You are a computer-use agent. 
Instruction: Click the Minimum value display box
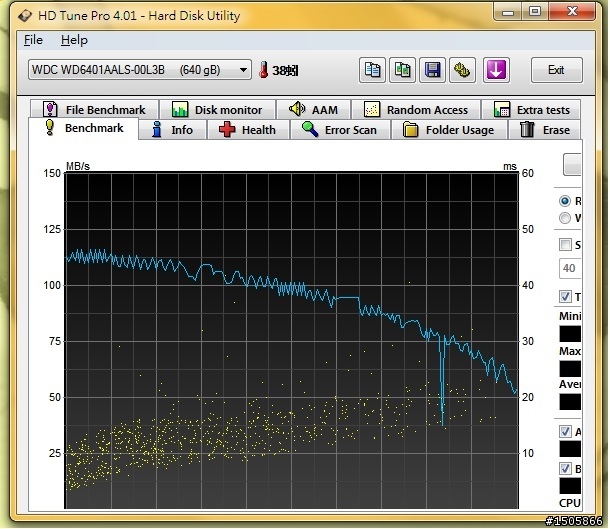point(570,334)
